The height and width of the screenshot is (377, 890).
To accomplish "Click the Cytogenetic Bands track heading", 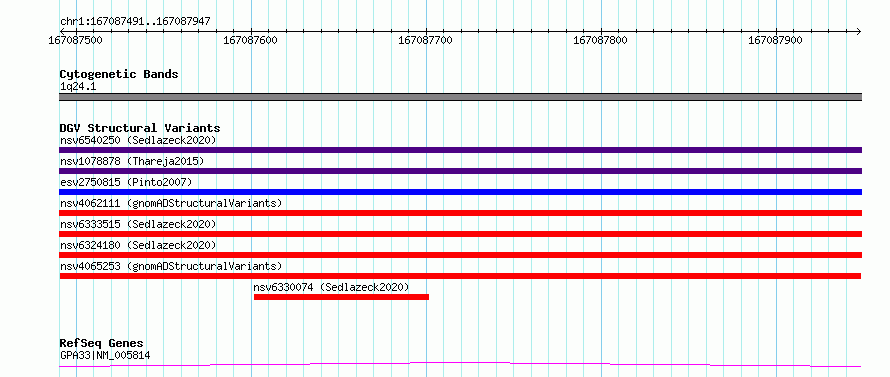I will (x=119, y=74).
